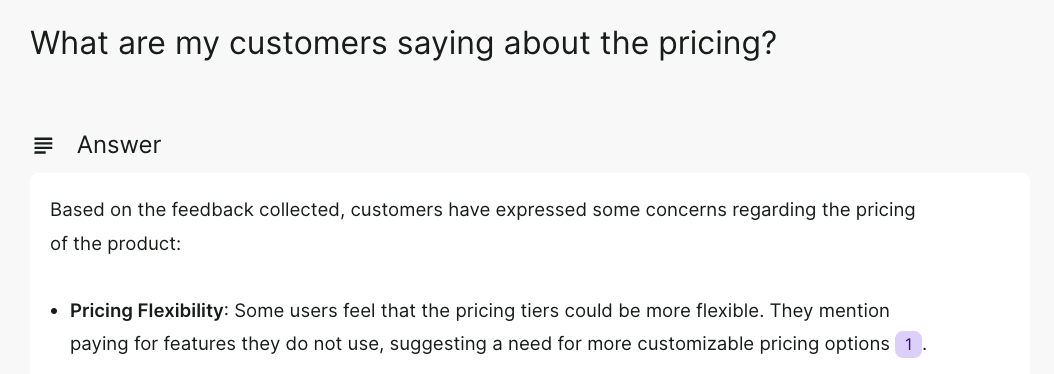Click the question title about pricing
Viewport: 1054px width, 374px height.
click(x=403, y=43)
